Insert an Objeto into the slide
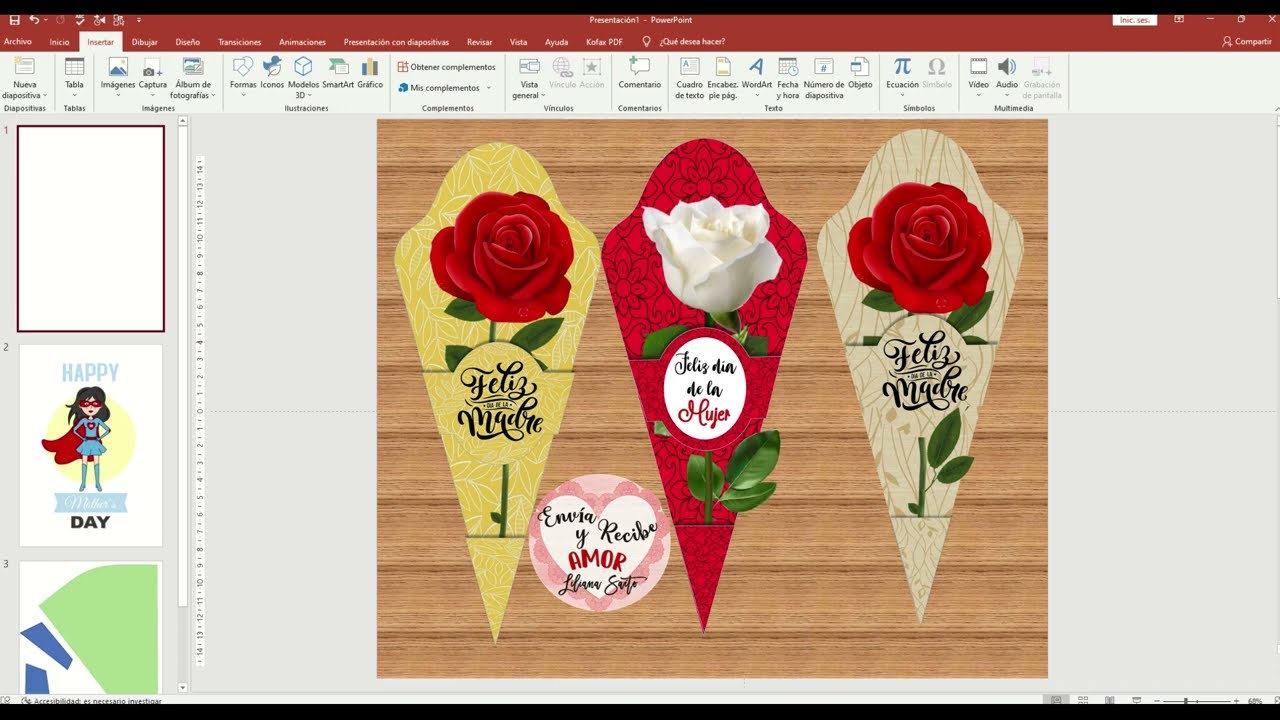1280x720 pixels. coord(860,74)
